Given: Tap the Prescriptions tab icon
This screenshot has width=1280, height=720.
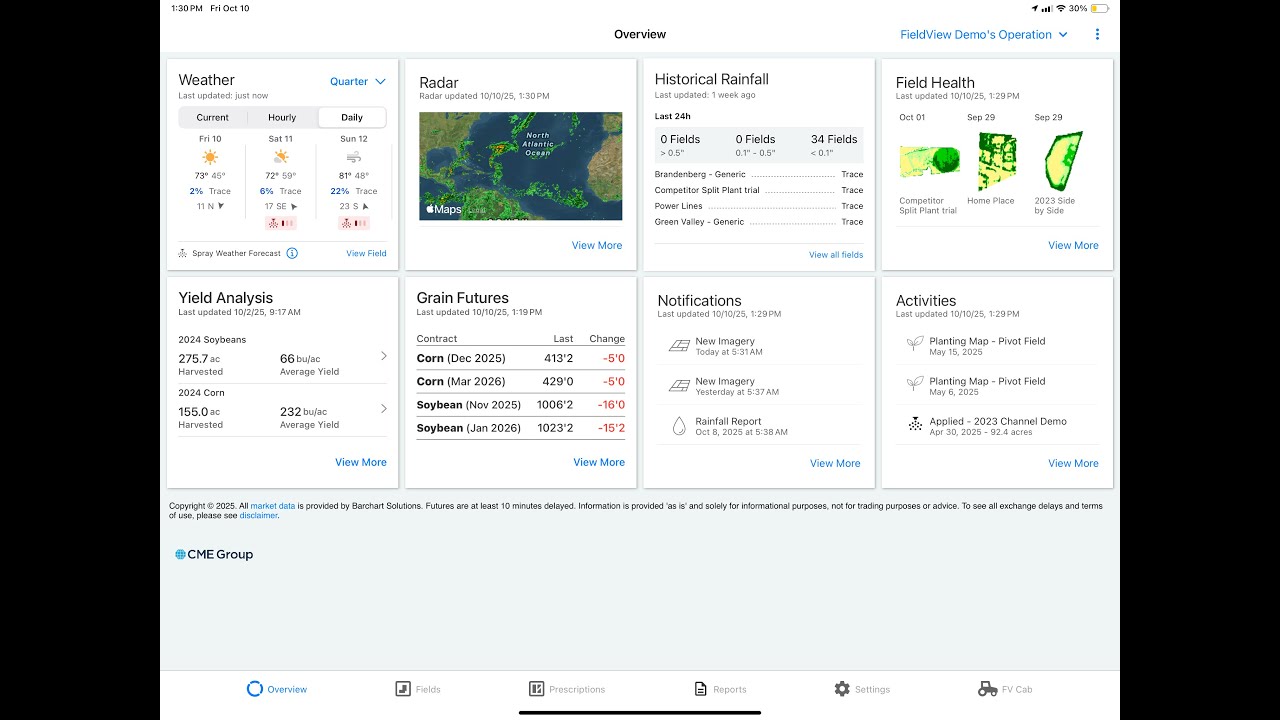Looking at the screenshot, I should tap(536, 689).
